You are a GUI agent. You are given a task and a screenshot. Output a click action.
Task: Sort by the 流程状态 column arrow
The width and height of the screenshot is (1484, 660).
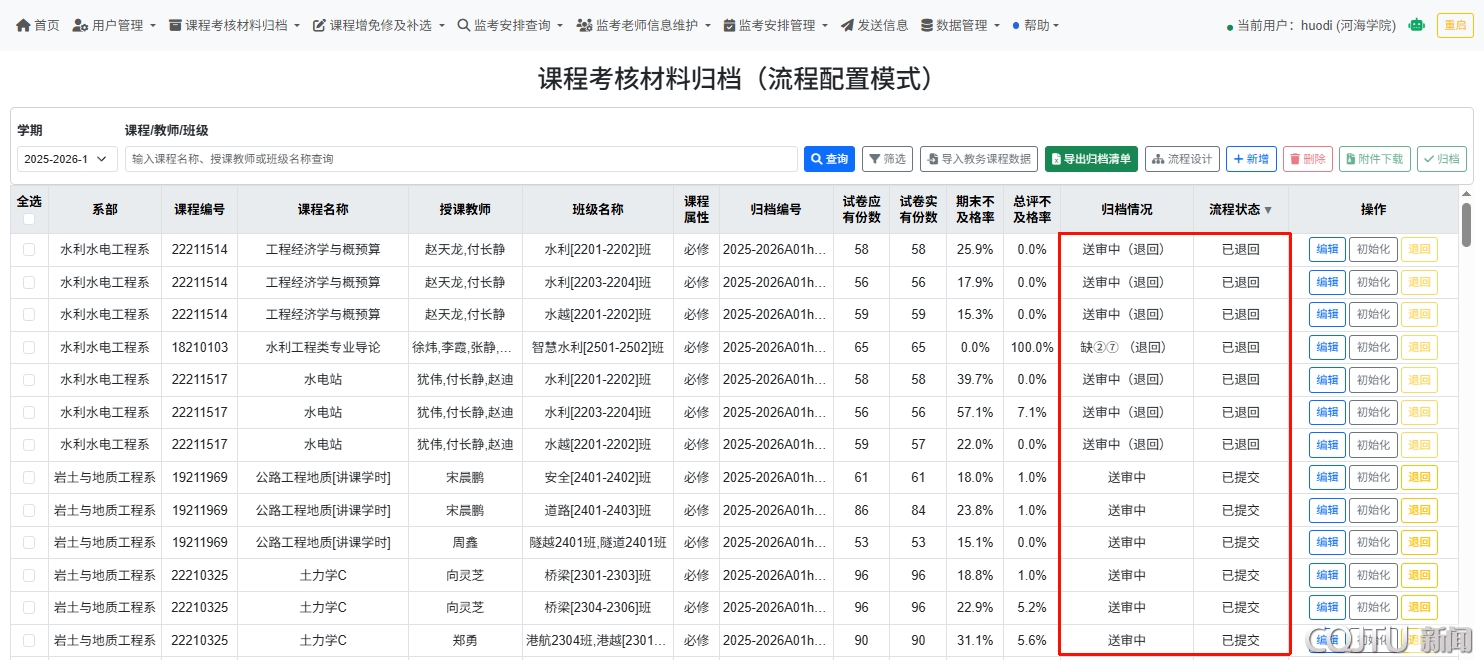1268,210
